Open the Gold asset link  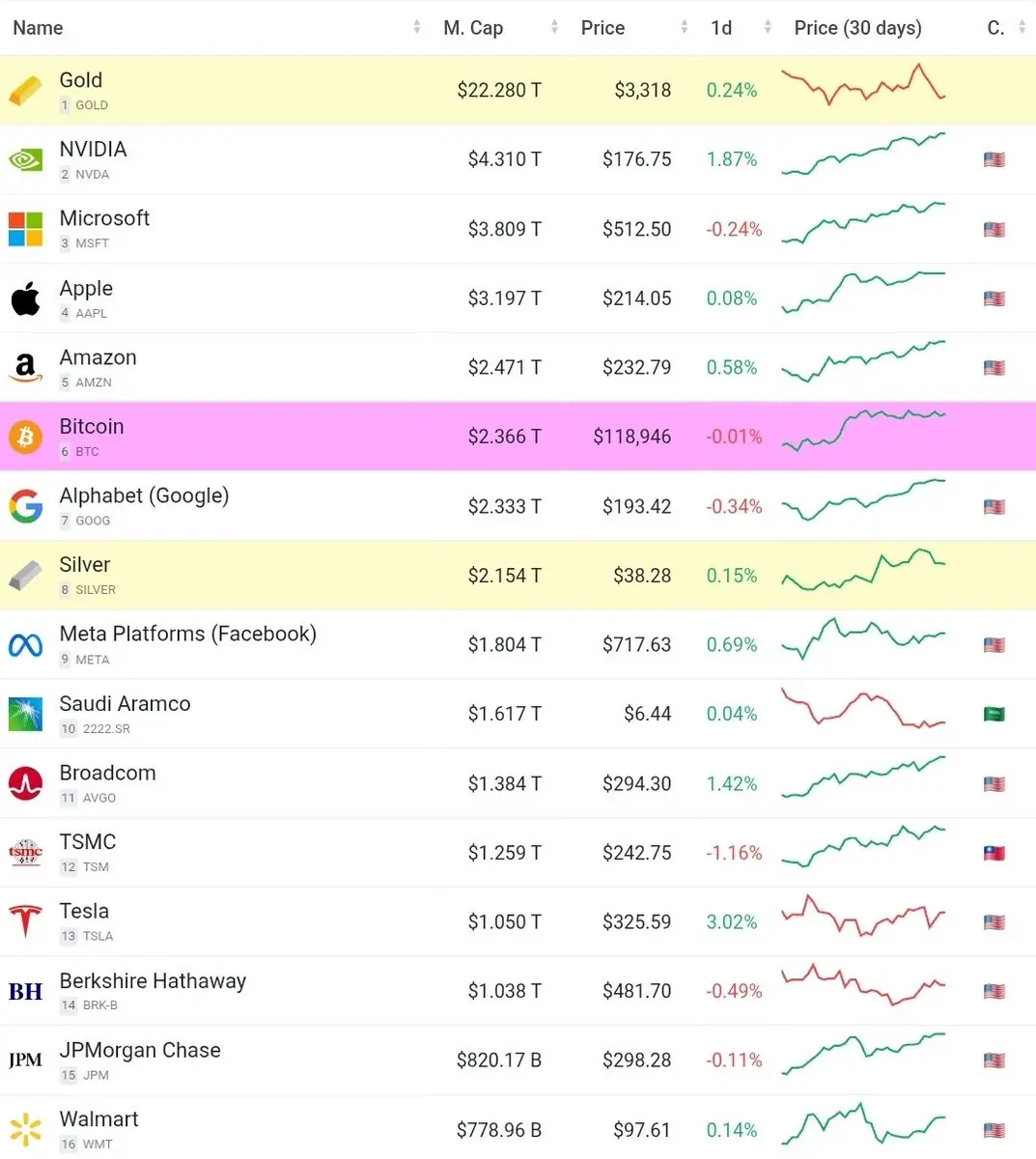[x=81, y=80]
